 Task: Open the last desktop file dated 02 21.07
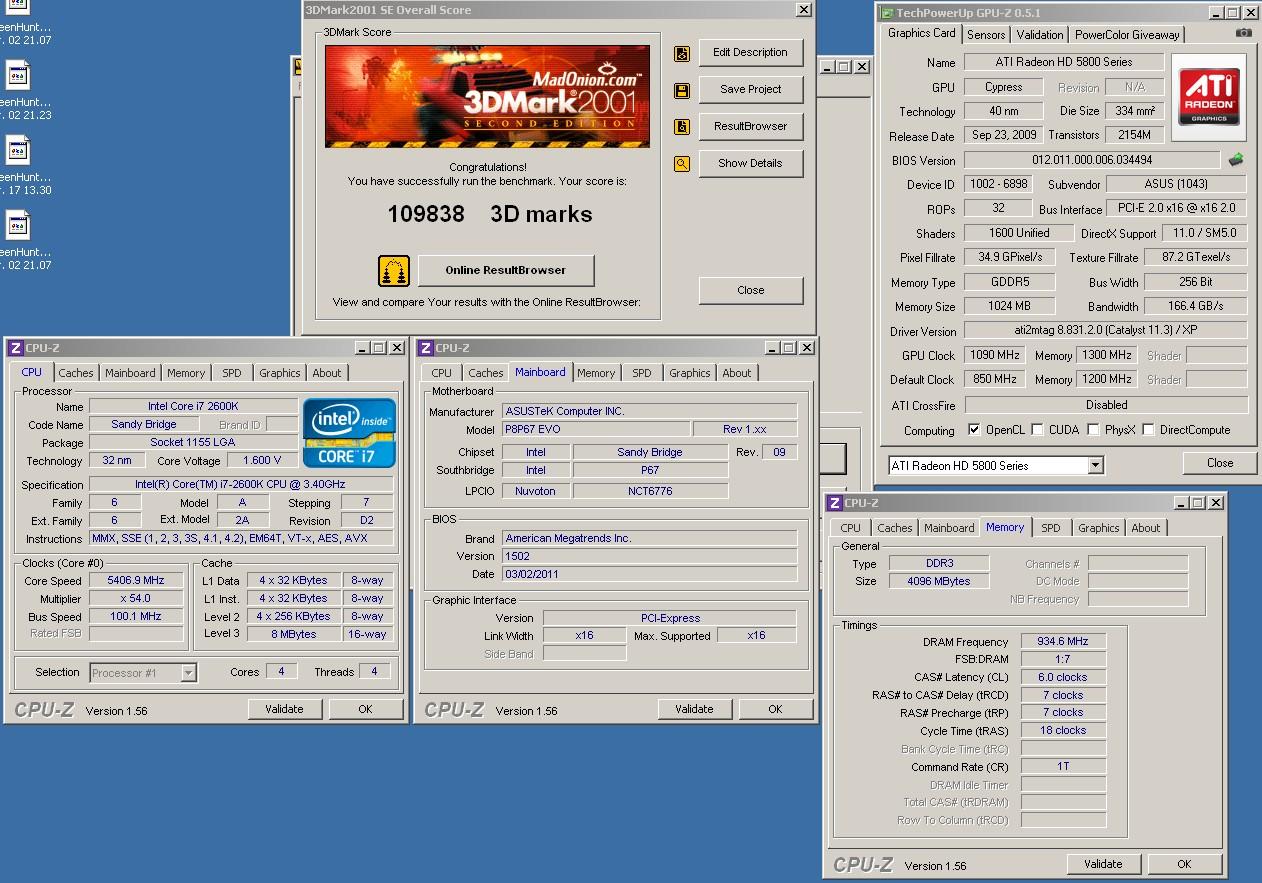pos(18,240)
